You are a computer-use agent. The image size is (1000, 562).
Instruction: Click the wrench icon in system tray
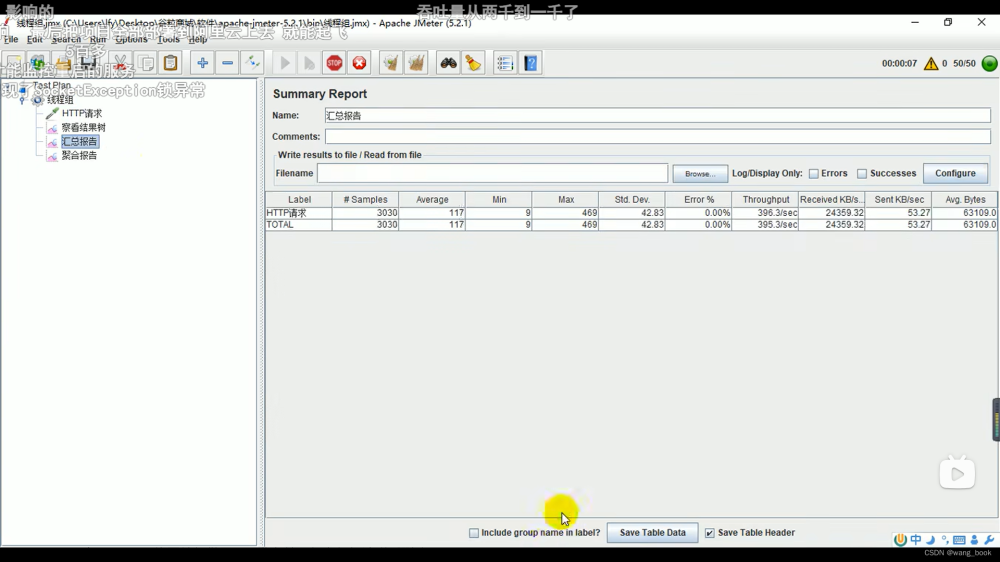point(989,540)
